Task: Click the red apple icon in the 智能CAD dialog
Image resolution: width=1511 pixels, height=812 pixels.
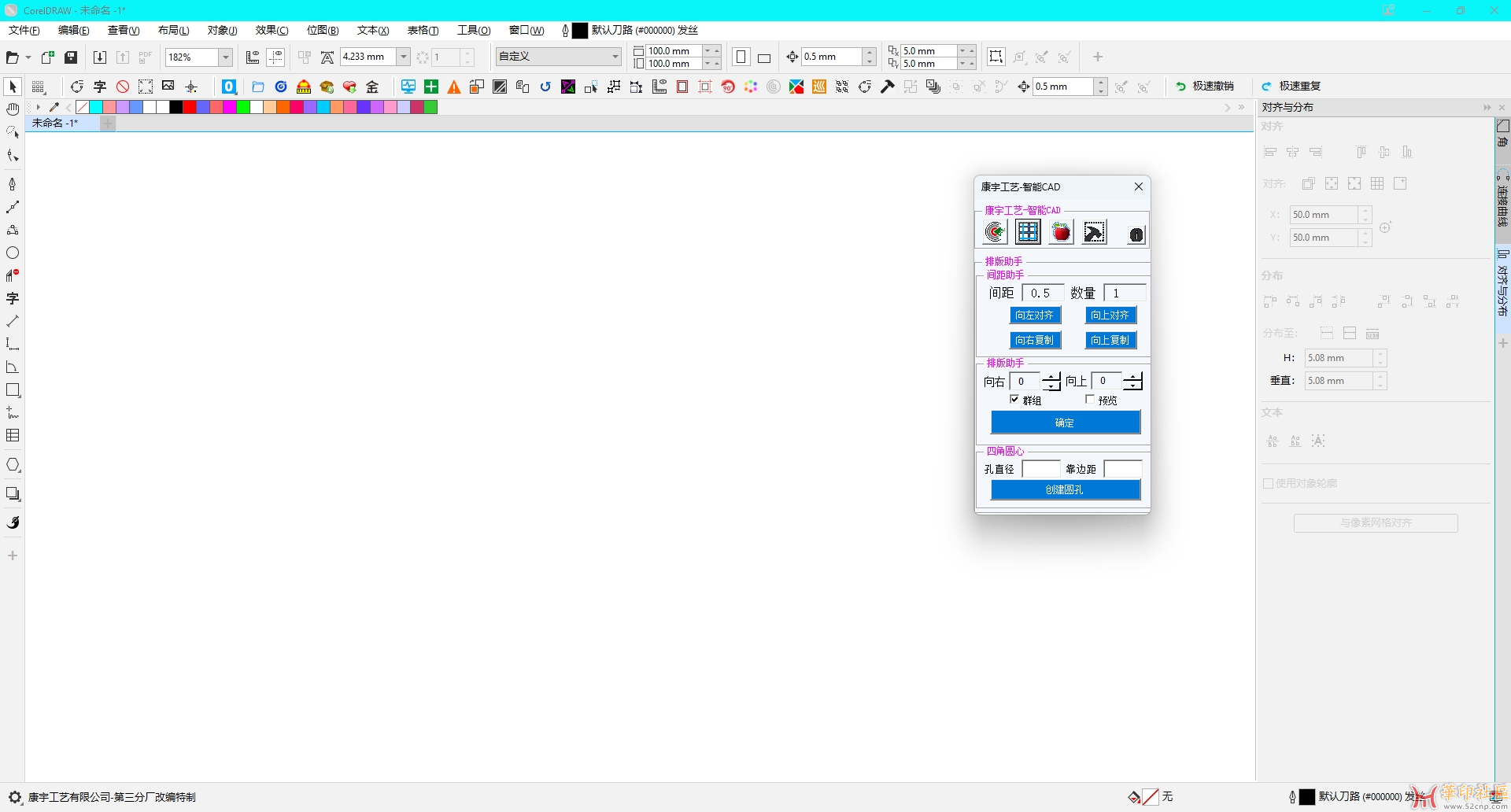Action: (x=1062, y=232)
